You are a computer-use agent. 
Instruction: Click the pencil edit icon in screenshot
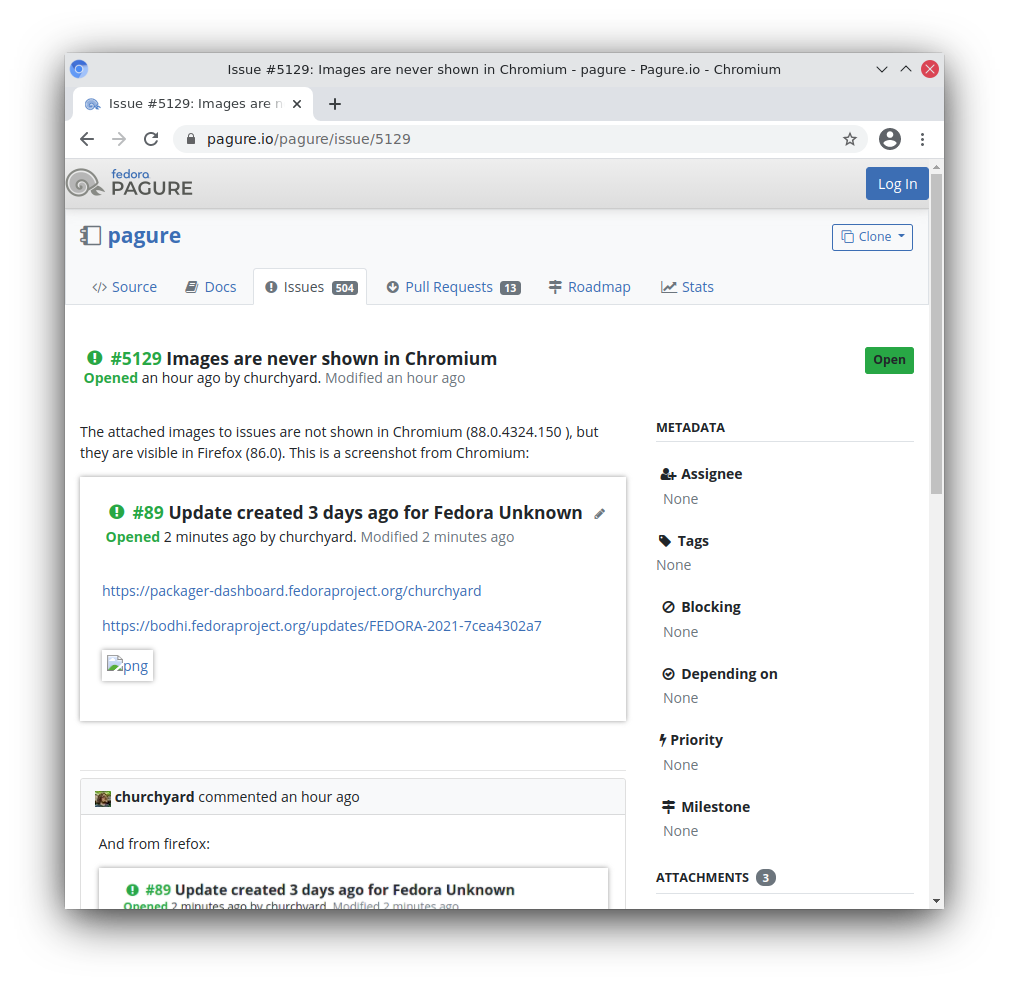point(600,514)
